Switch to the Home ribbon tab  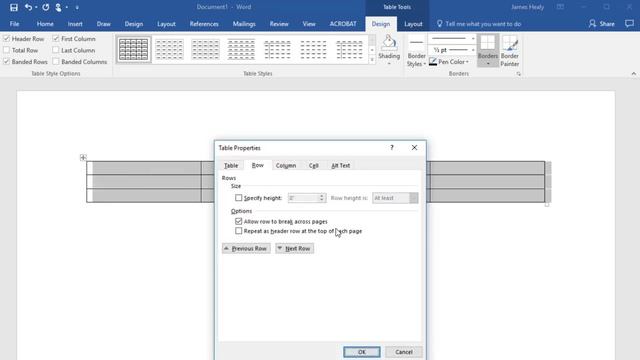pyautogui.click(x=45, y=24)
